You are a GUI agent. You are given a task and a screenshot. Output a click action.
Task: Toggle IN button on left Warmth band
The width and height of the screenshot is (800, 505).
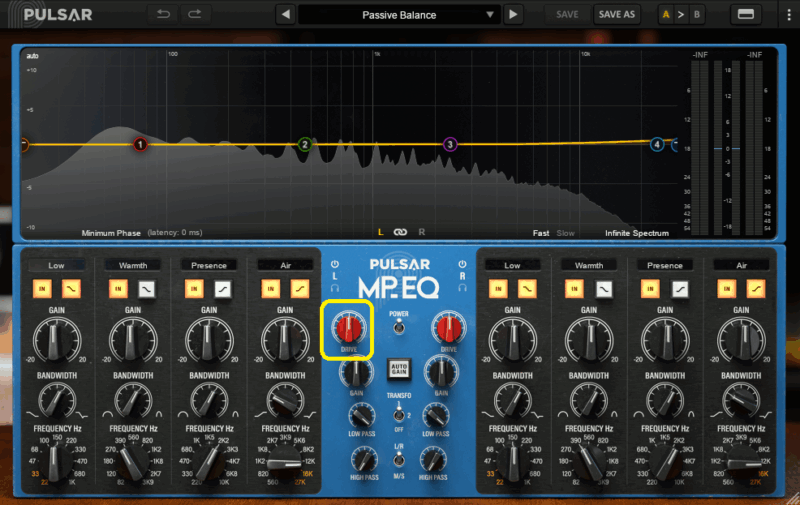tap(119, 288)
